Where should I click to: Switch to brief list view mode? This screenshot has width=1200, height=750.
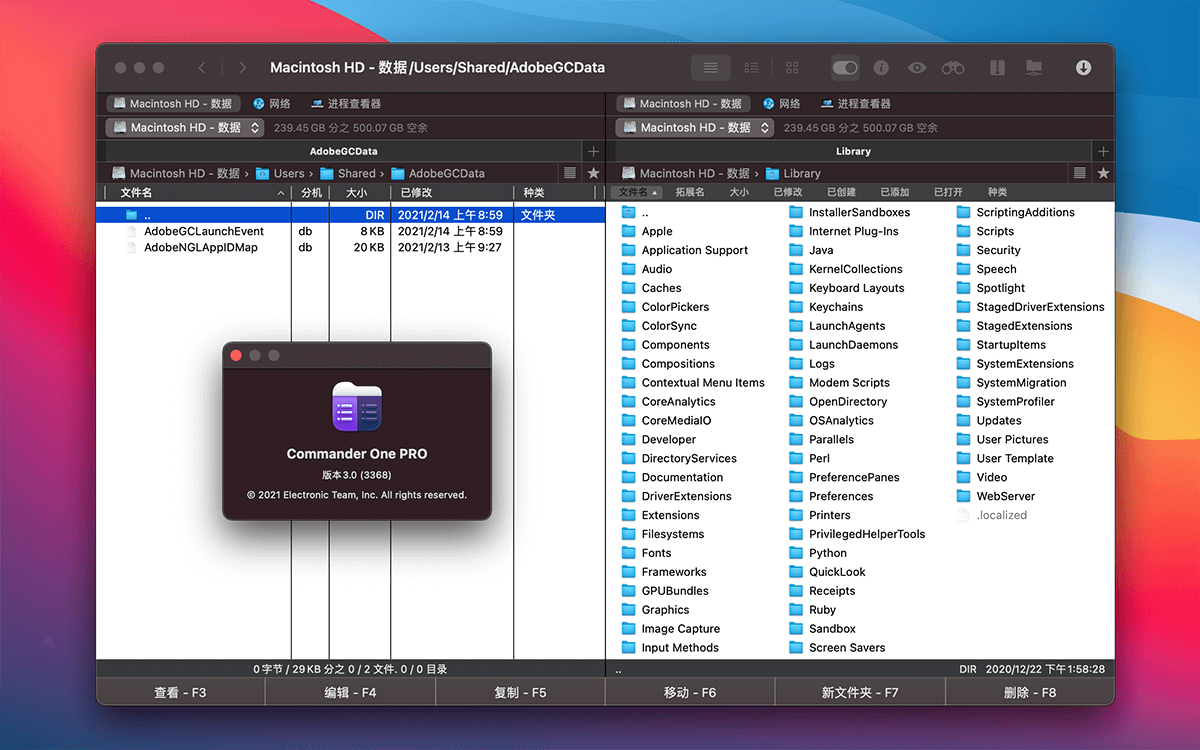coord(751,68)
